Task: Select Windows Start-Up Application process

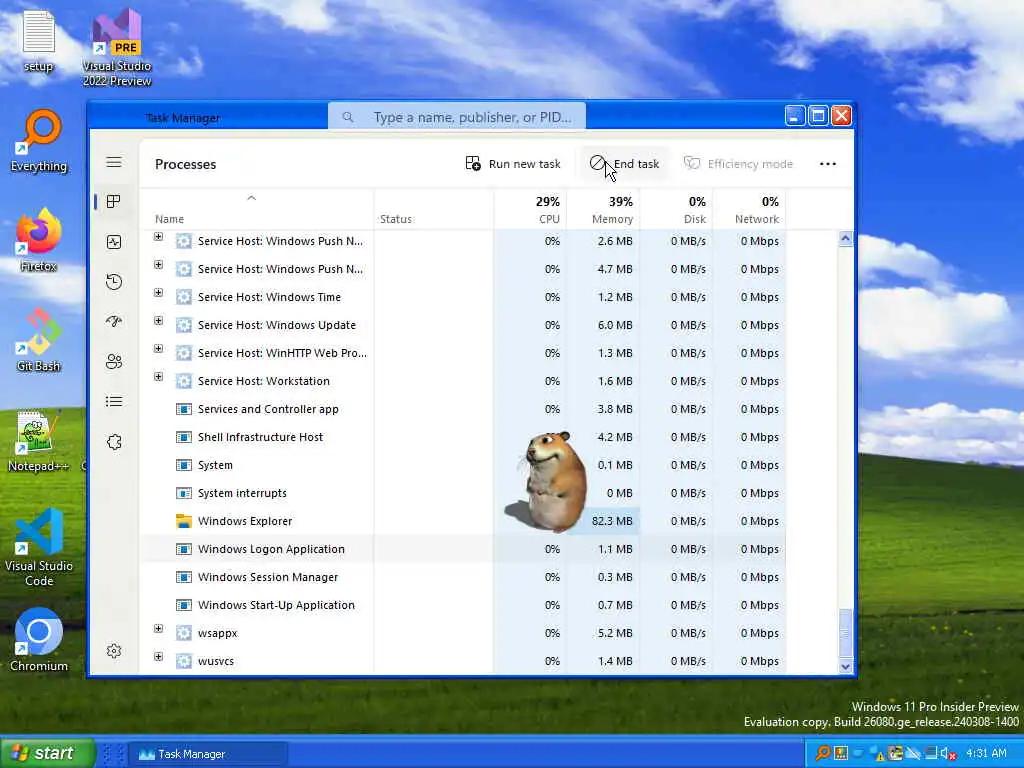Action: pos(462,605)
